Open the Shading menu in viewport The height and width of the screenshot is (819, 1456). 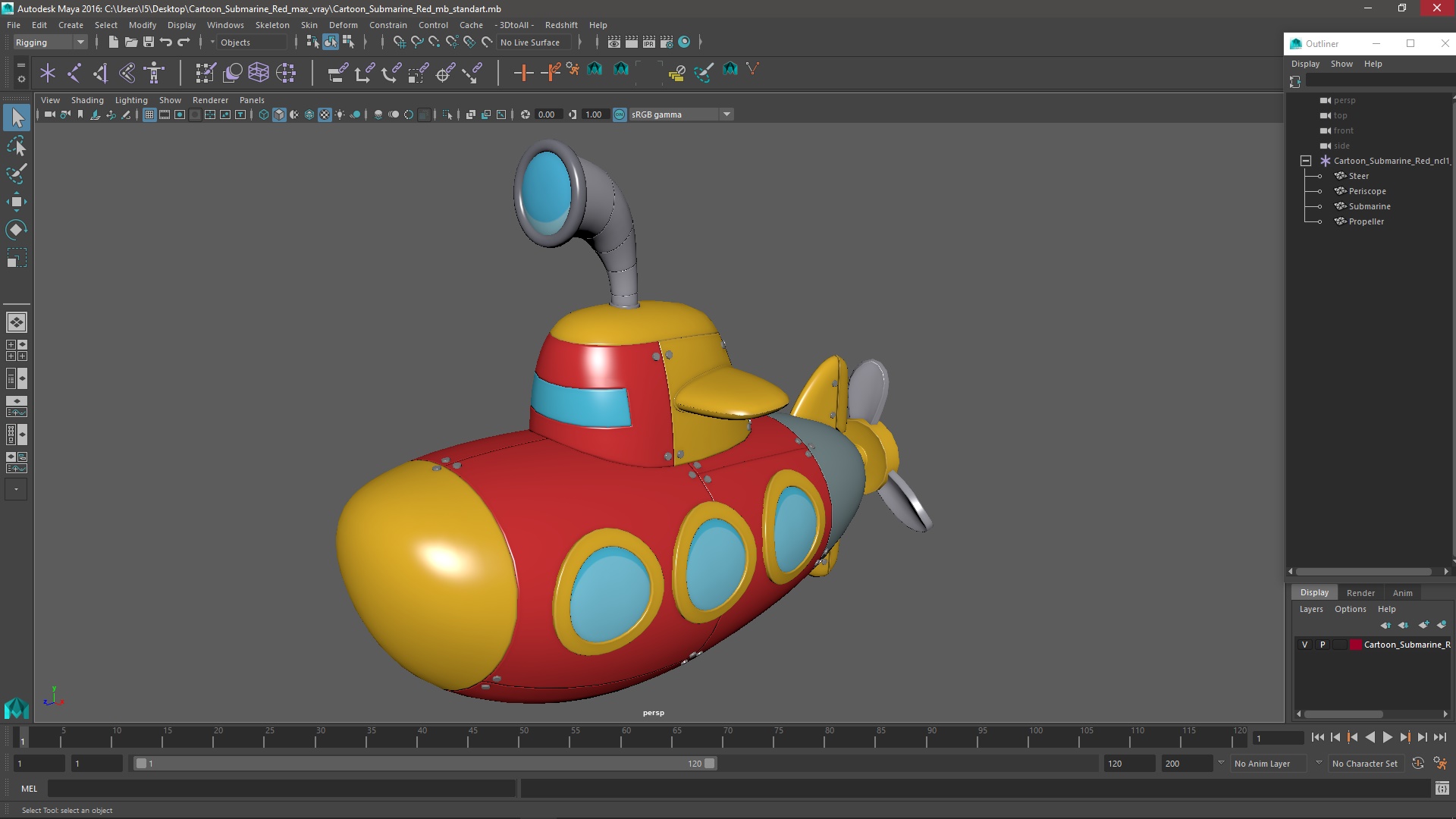pyautogui.click(x=87, y=99)
